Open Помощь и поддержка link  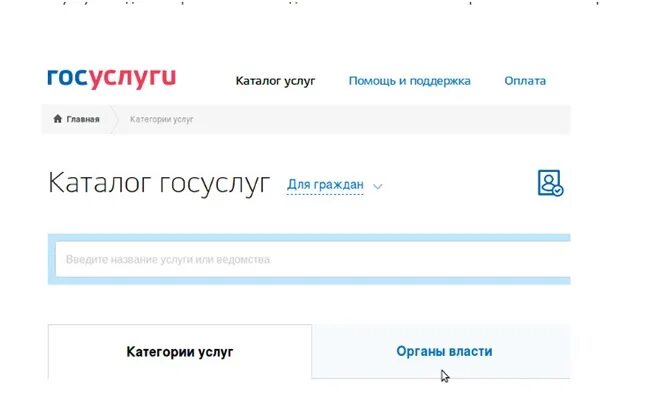pos(409,81)
